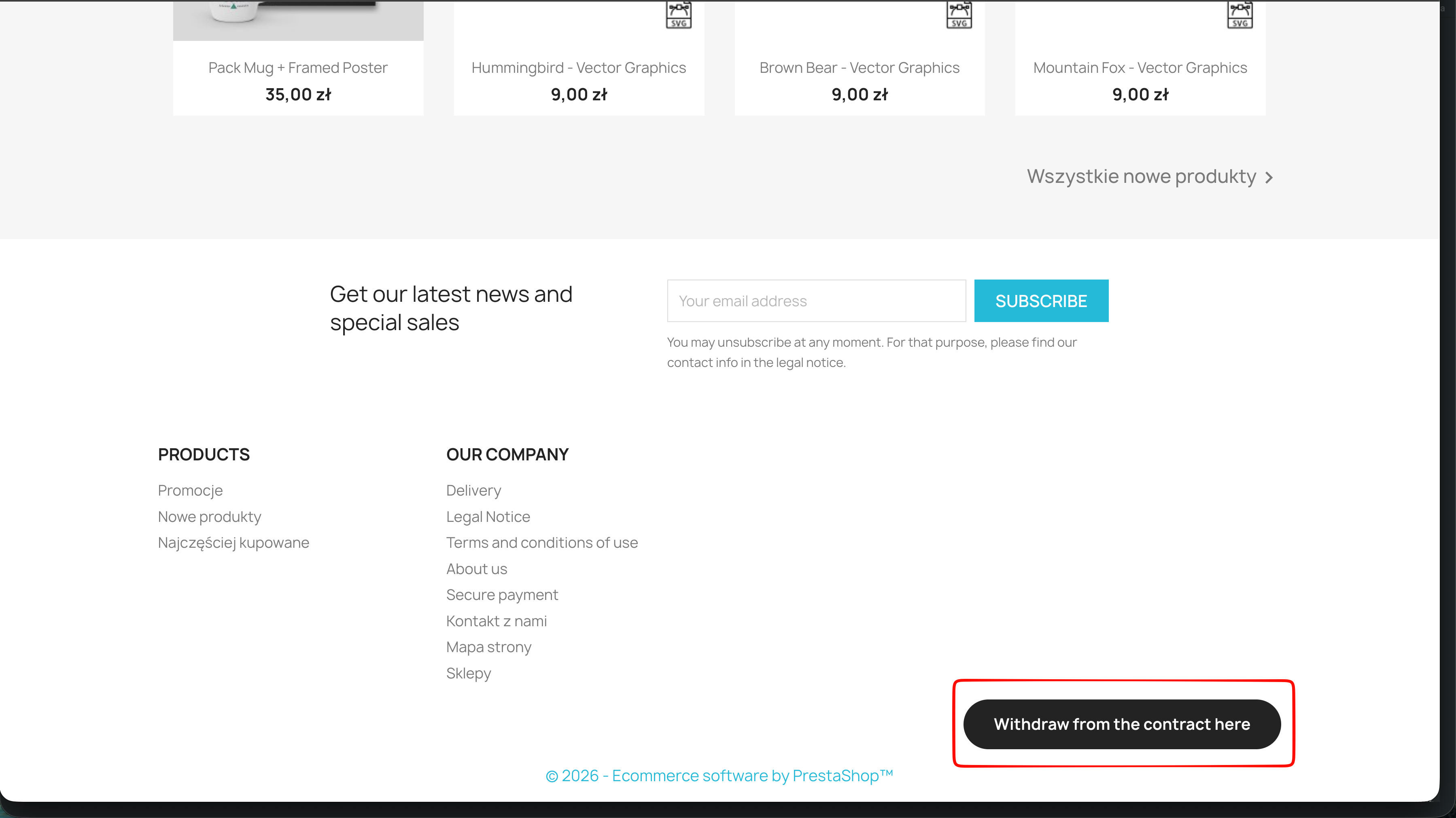This screenshot has height=818, width=1456.
Task: Click SVG icon on Mountain Fox card
Action: coord(1240,15)
